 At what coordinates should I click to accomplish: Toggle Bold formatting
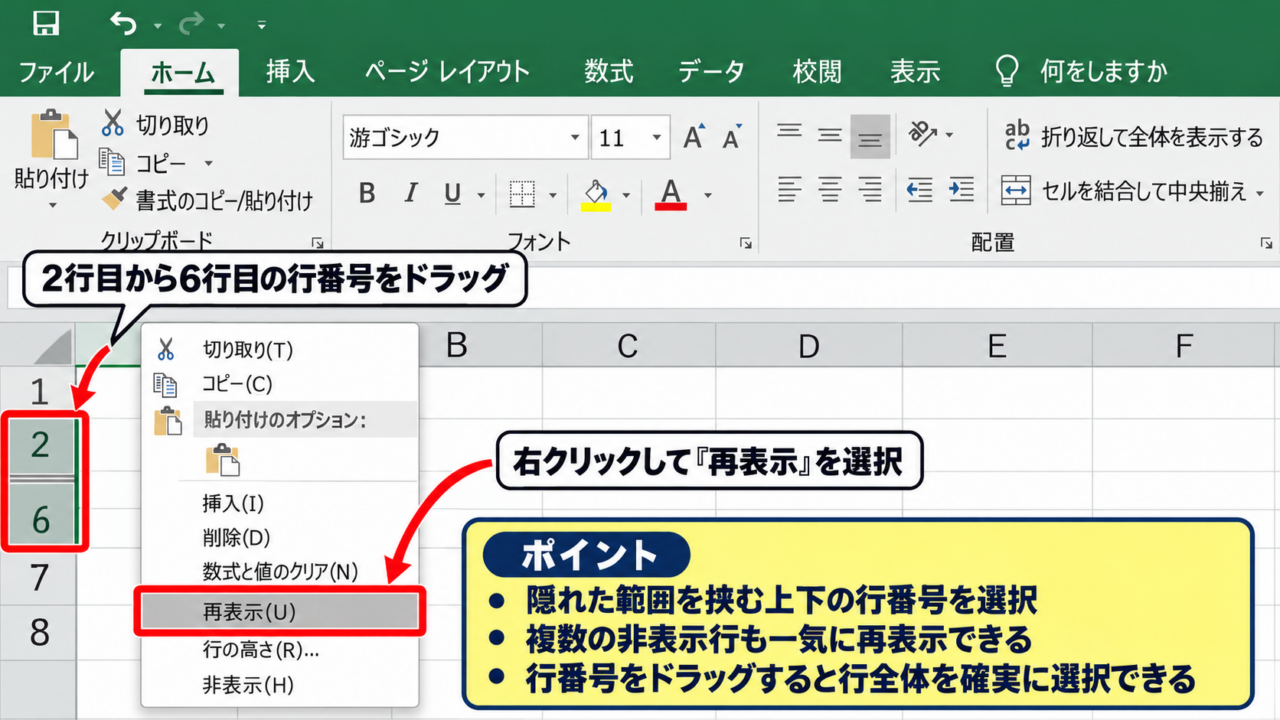367,193
